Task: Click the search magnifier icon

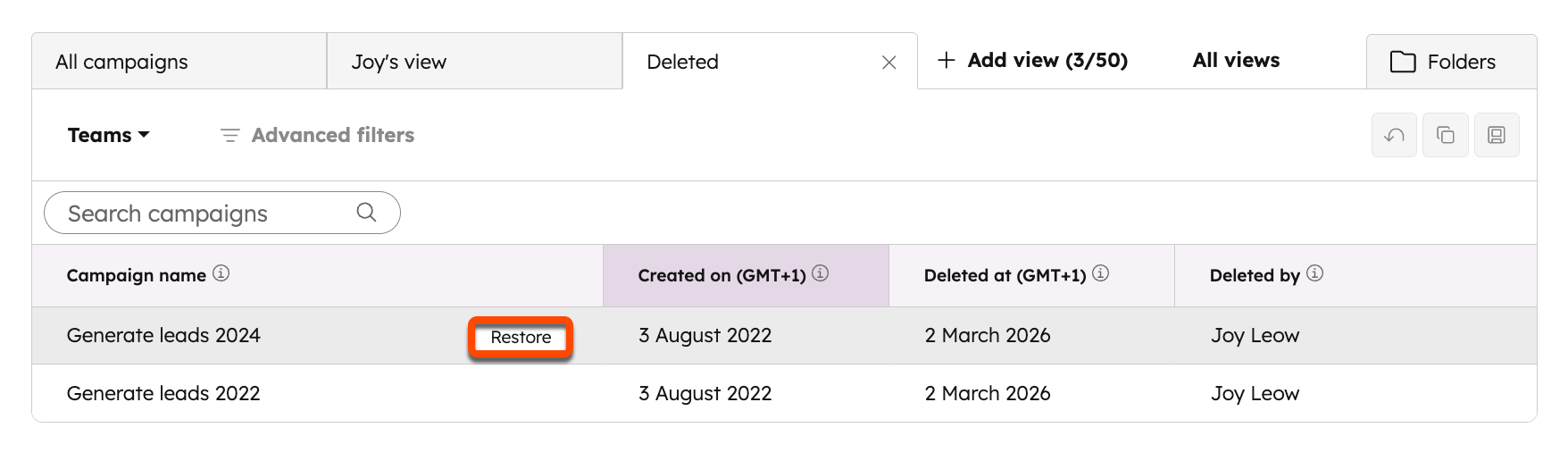Action: pyautogui.click(x=366, y=213)
